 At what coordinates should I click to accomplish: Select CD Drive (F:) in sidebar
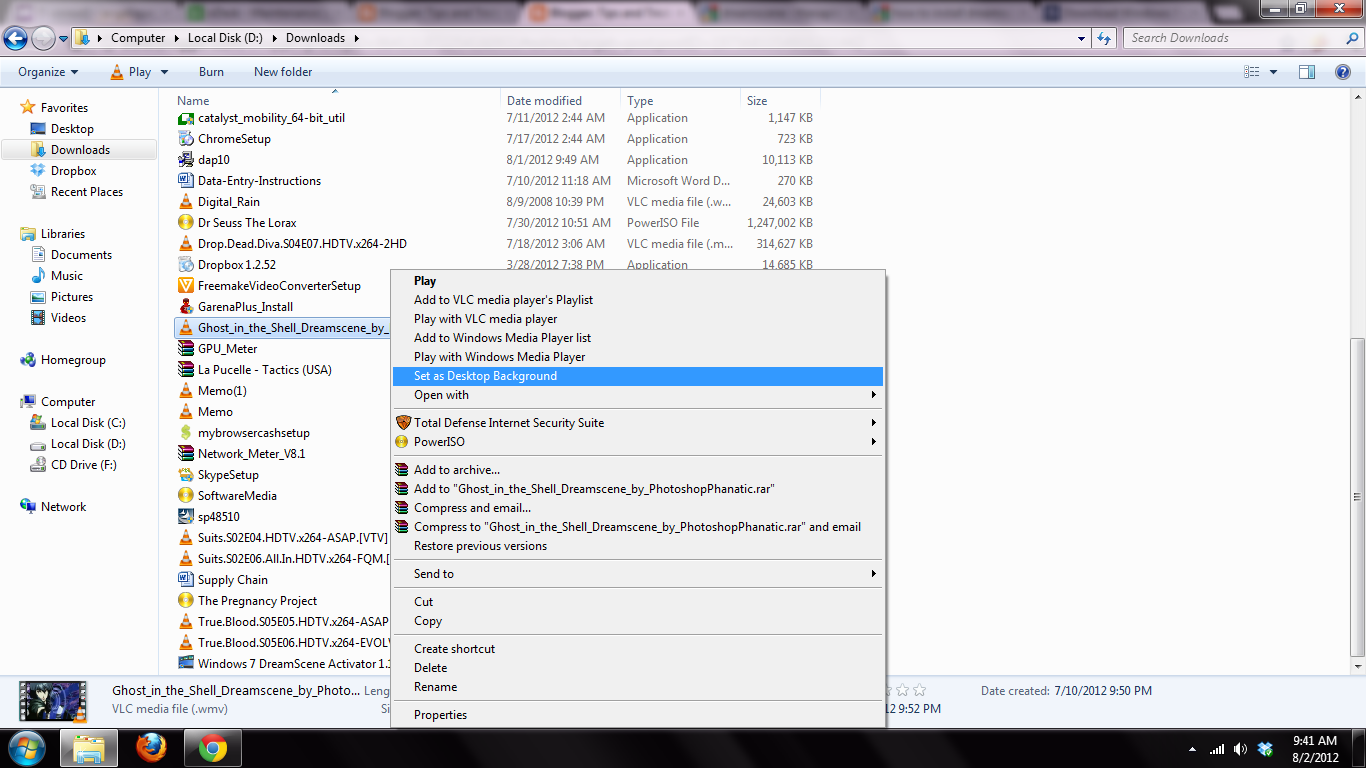(x=84, y=465)
